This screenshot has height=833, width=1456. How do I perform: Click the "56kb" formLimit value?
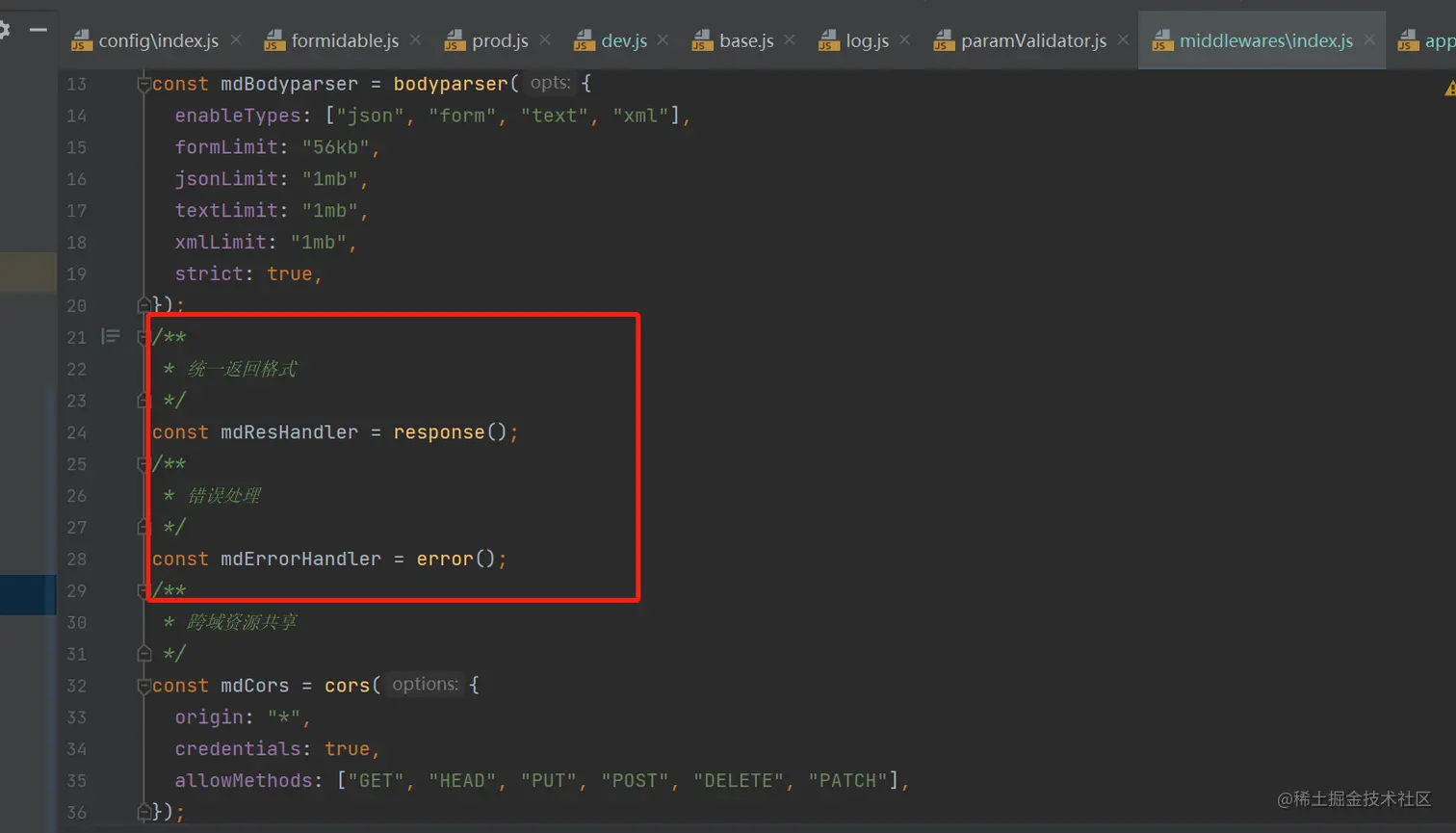tap(336, 147)
